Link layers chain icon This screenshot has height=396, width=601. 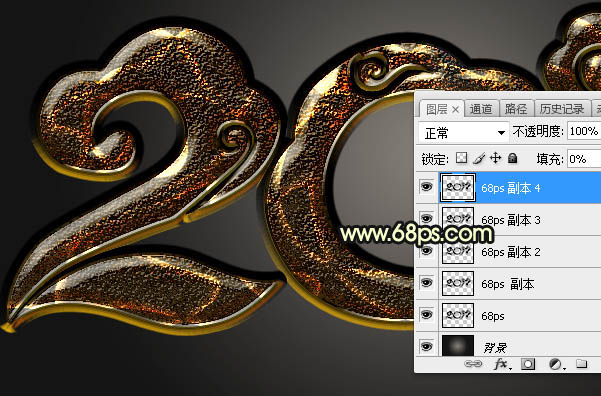point(473,364)
